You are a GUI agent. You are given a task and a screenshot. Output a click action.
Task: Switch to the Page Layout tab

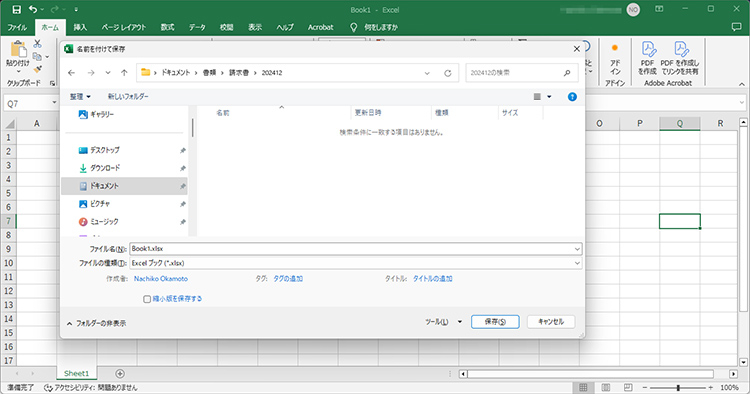[x=123, y=27]
